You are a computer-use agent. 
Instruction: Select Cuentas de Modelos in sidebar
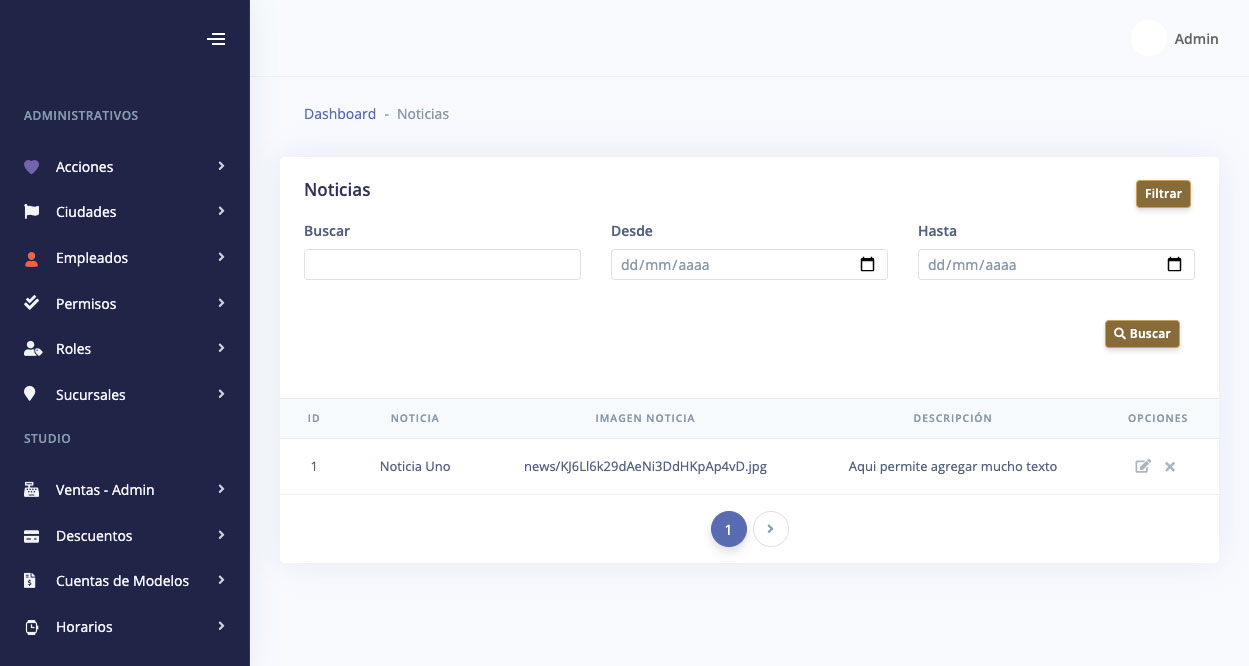coord(122,581)
